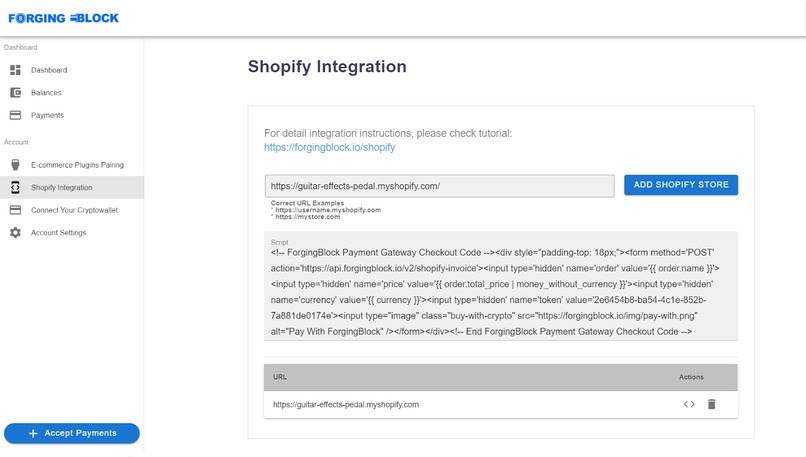Show script code for guitar-effects-pedal store
The image size is (806, 457).
point(689,404)
